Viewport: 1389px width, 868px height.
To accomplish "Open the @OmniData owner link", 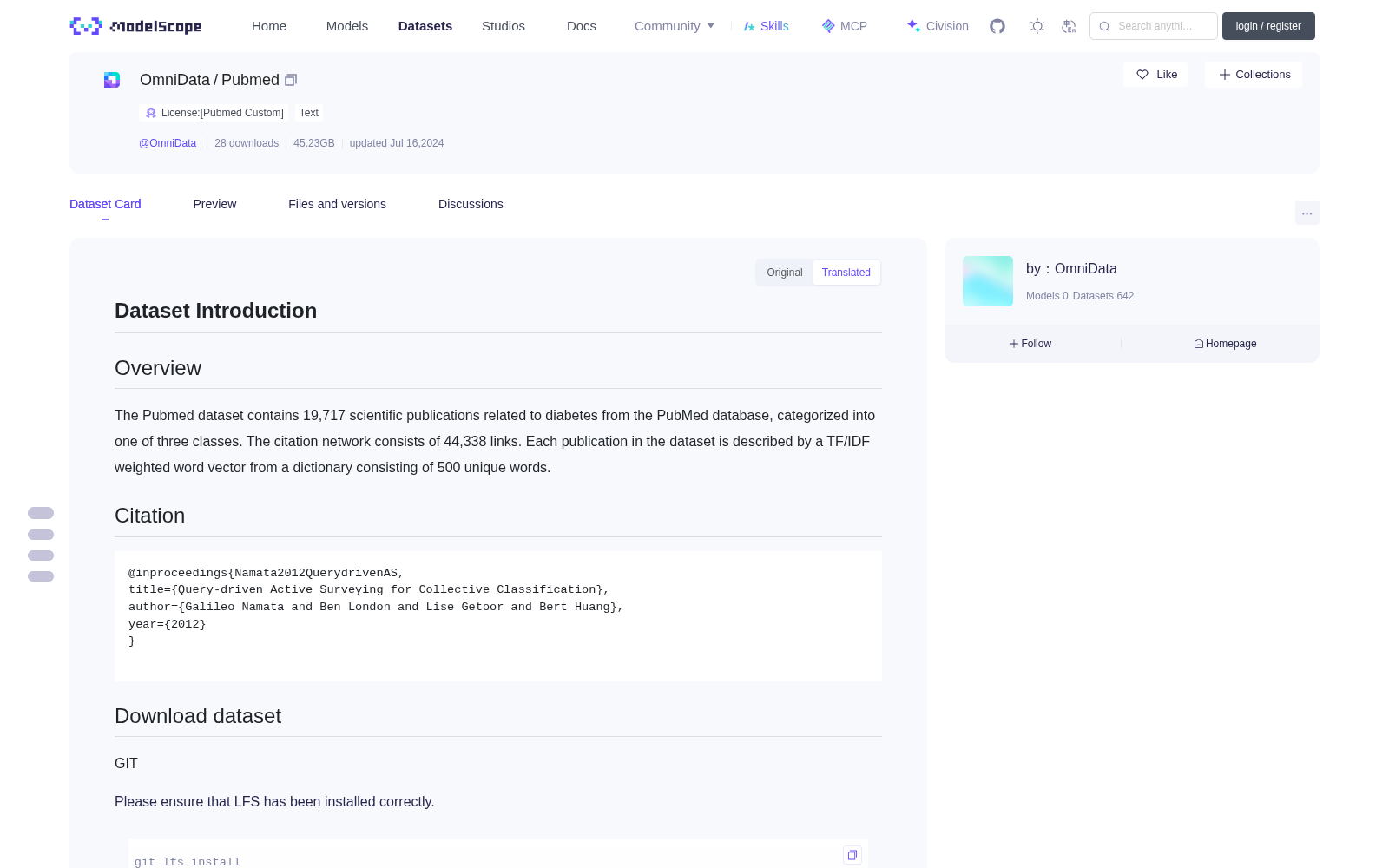I will (x=168, y=143).
